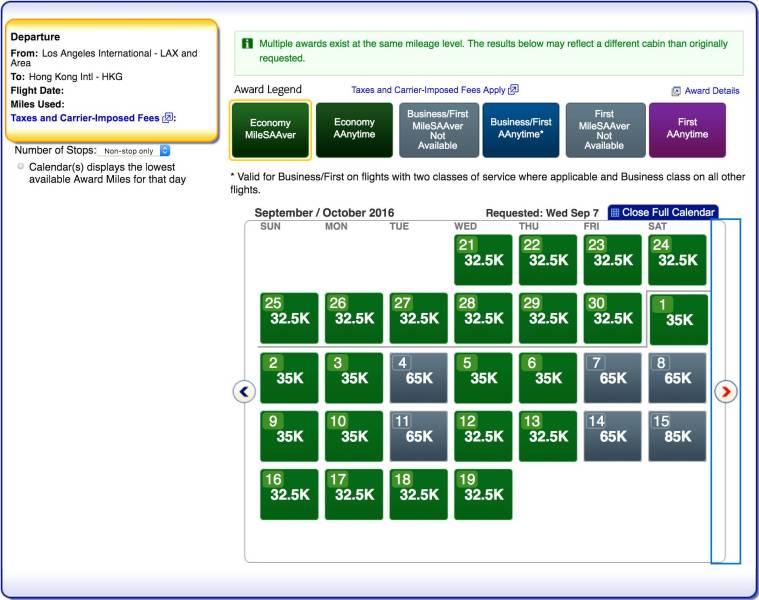759x600 pixels.
Task: Open Taxes and Carrier-Imposed Fees Apply link
Action: tap(428, 90)
